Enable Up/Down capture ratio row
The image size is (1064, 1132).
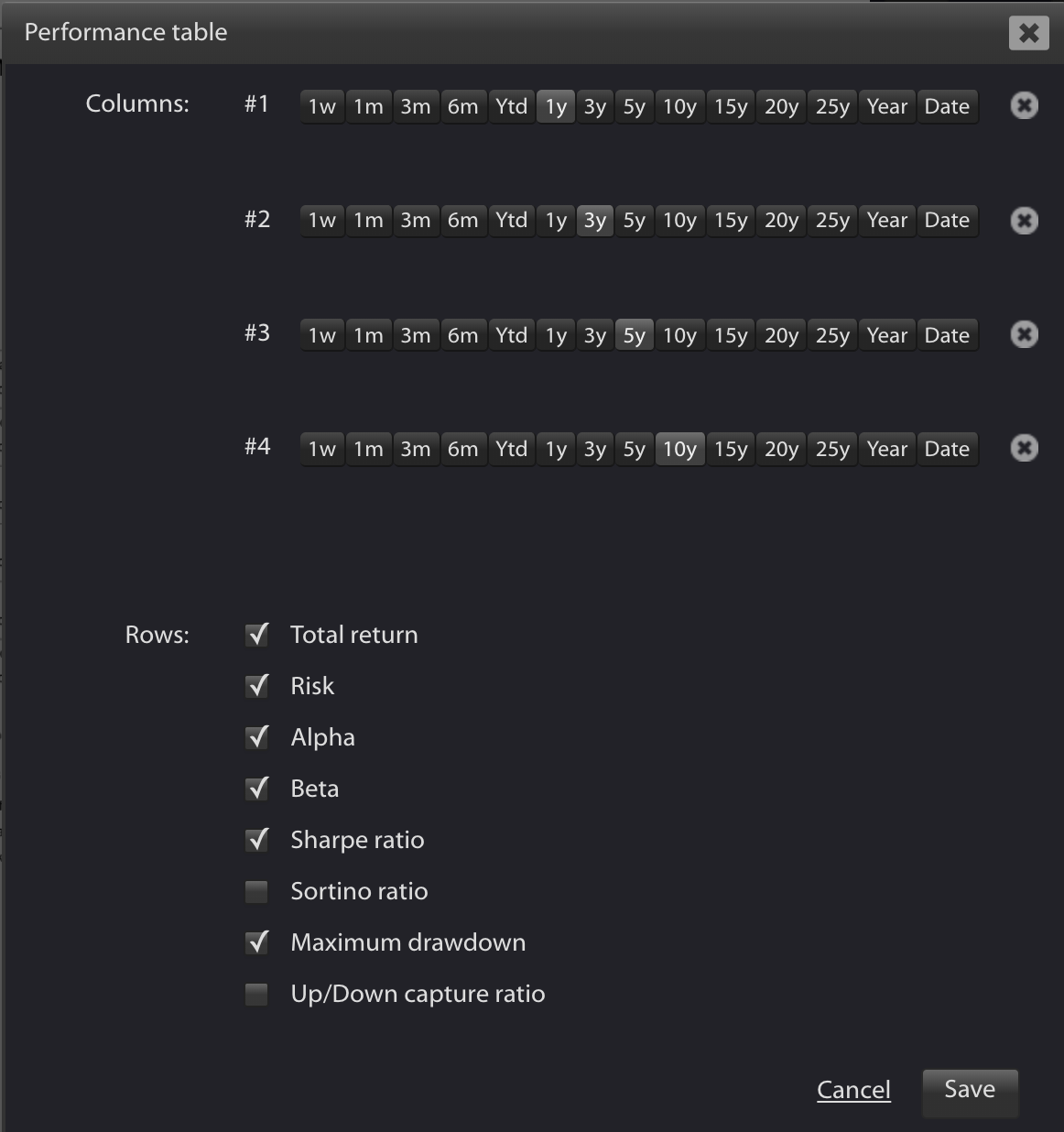coord(257,994)
